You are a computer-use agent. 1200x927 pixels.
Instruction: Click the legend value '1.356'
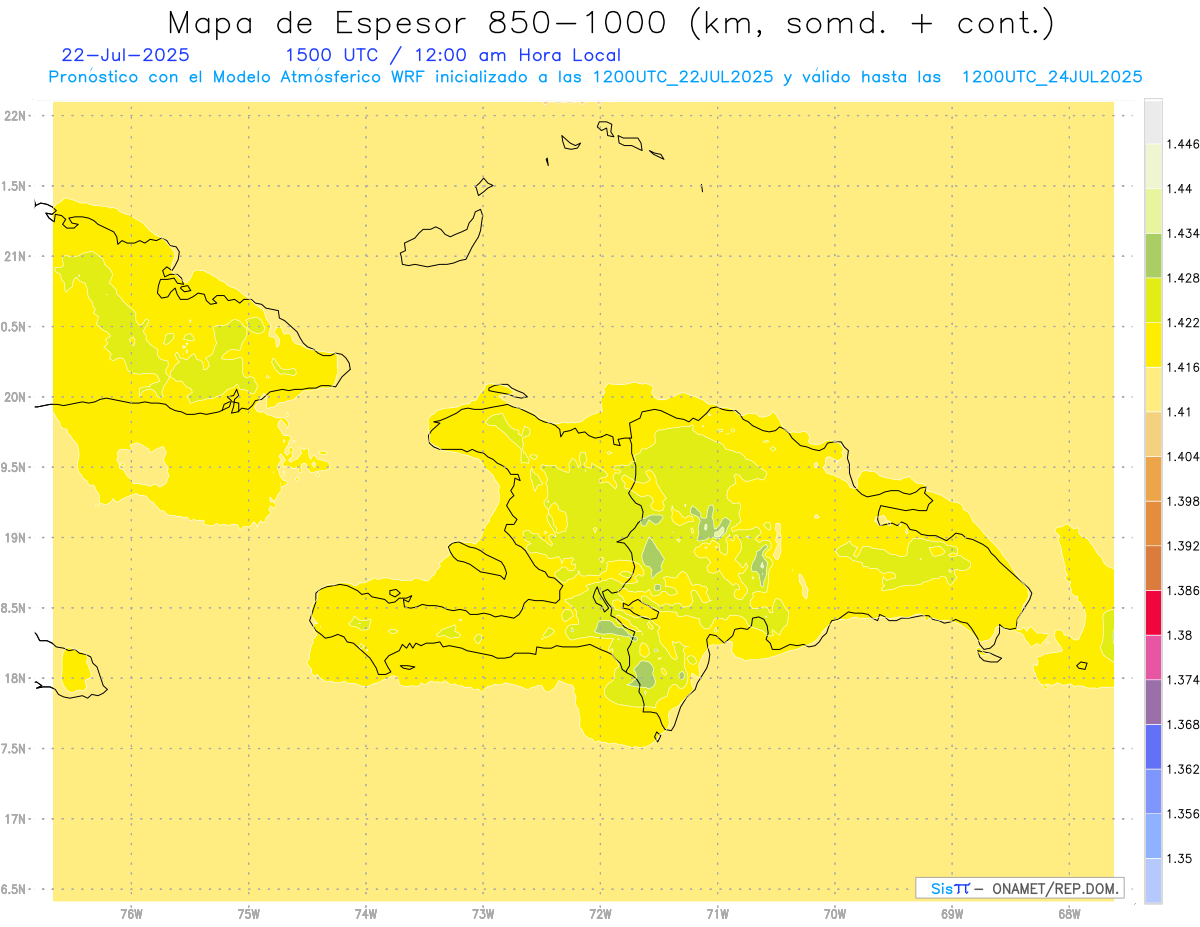tap(1183, 814)
